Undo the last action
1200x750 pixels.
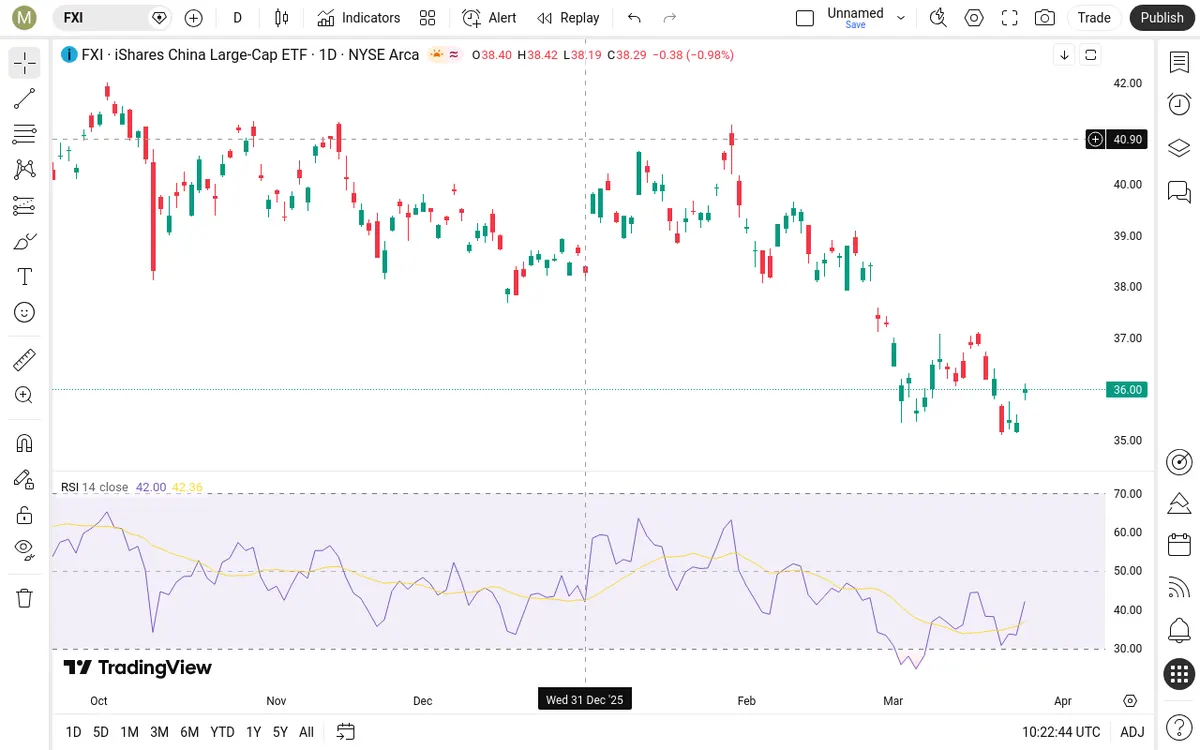634,17
